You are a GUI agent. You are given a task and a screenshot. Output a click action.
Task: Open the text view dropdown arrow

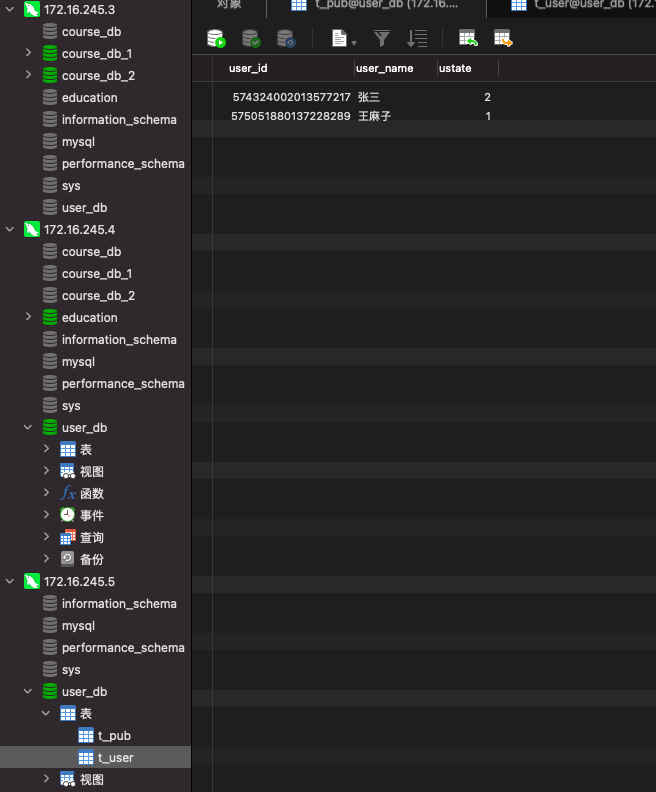pyautogui.click(x=354, y=43)
